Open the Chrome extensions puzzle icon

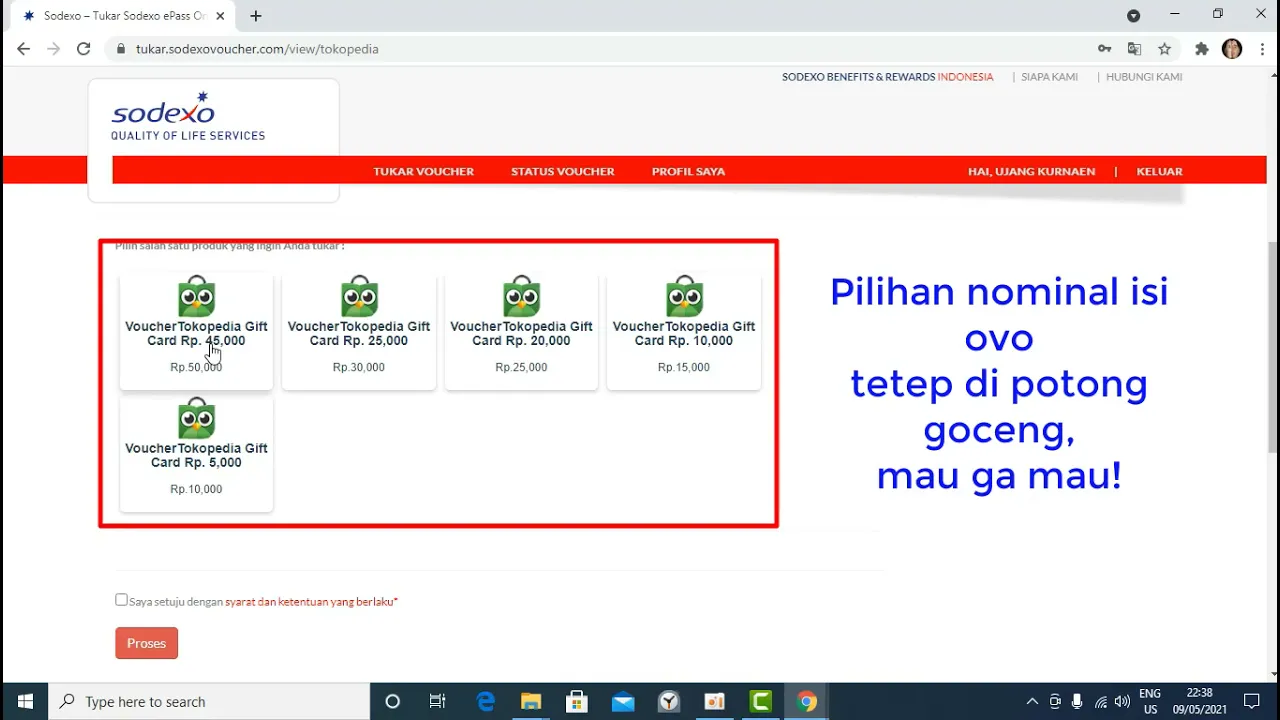coord(1202,49)
